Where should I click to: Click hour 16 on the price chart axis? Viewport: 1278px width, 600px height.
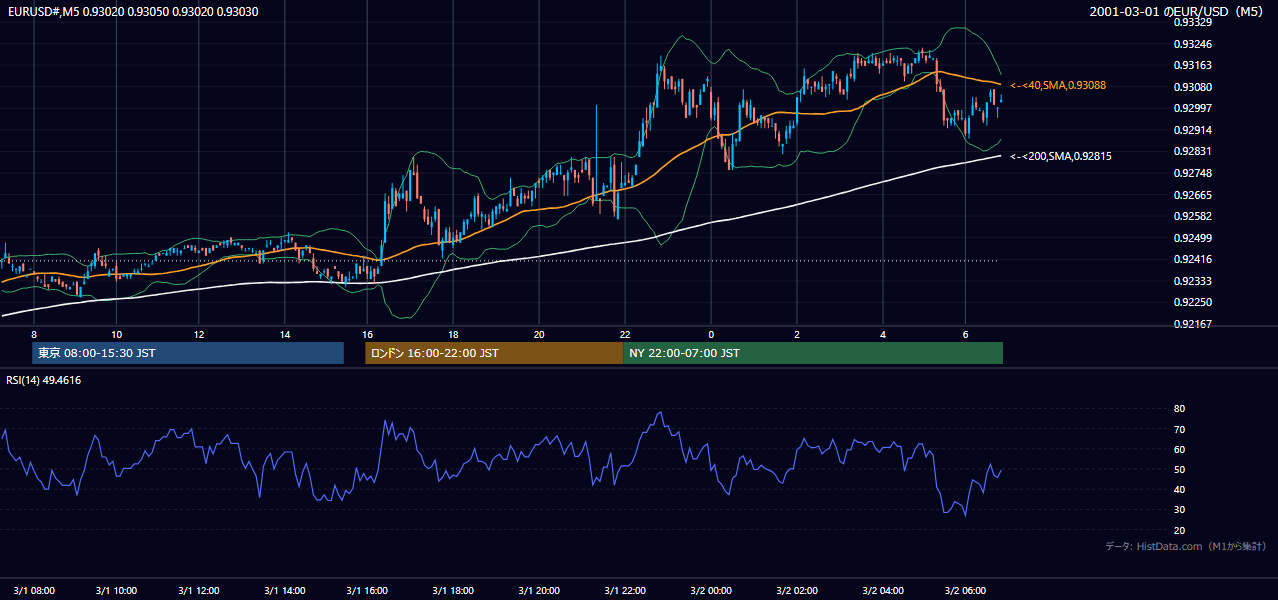pos(367,334)
